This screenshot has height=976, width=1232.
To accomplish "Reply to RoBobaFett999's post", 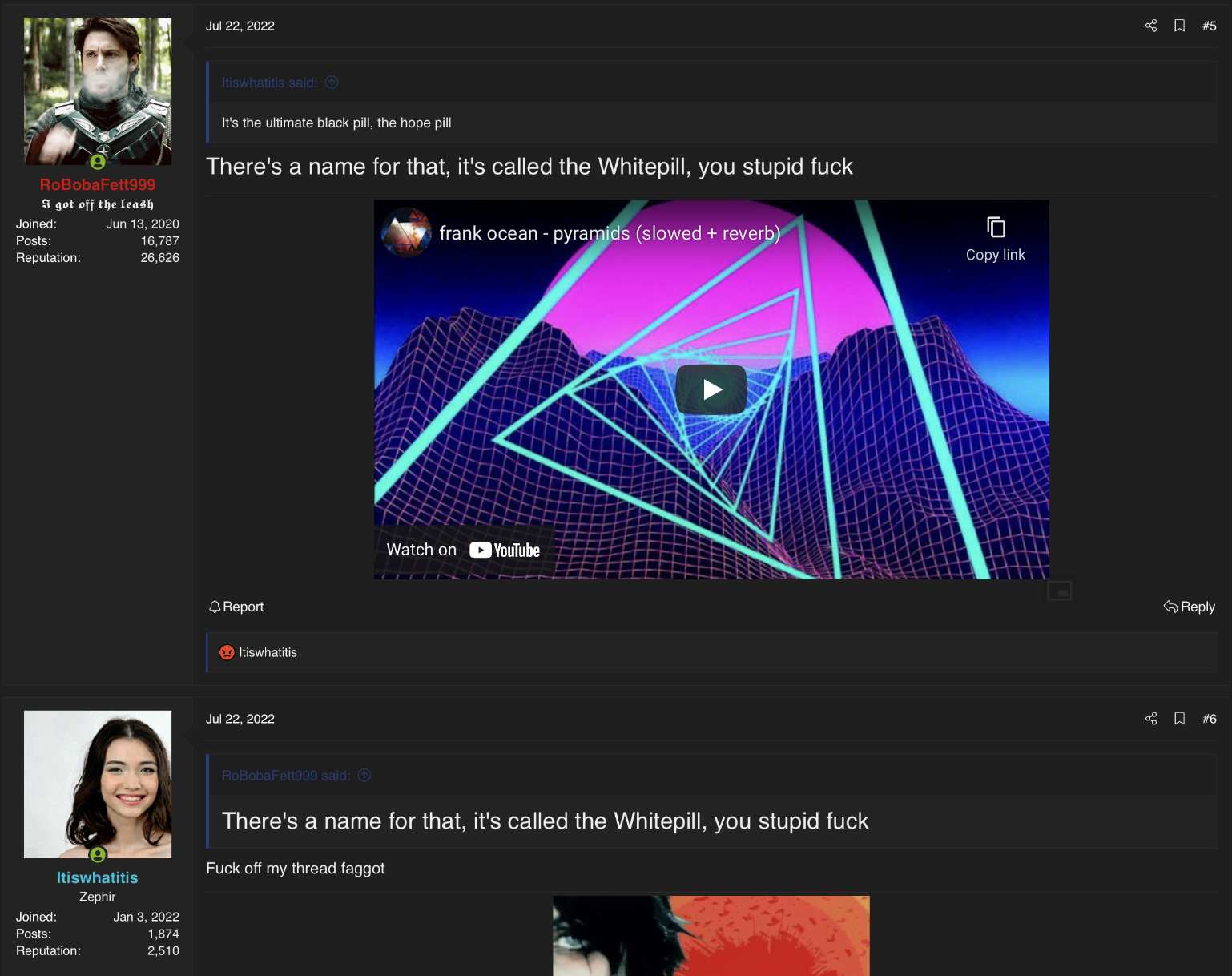I will [1190, 607].
